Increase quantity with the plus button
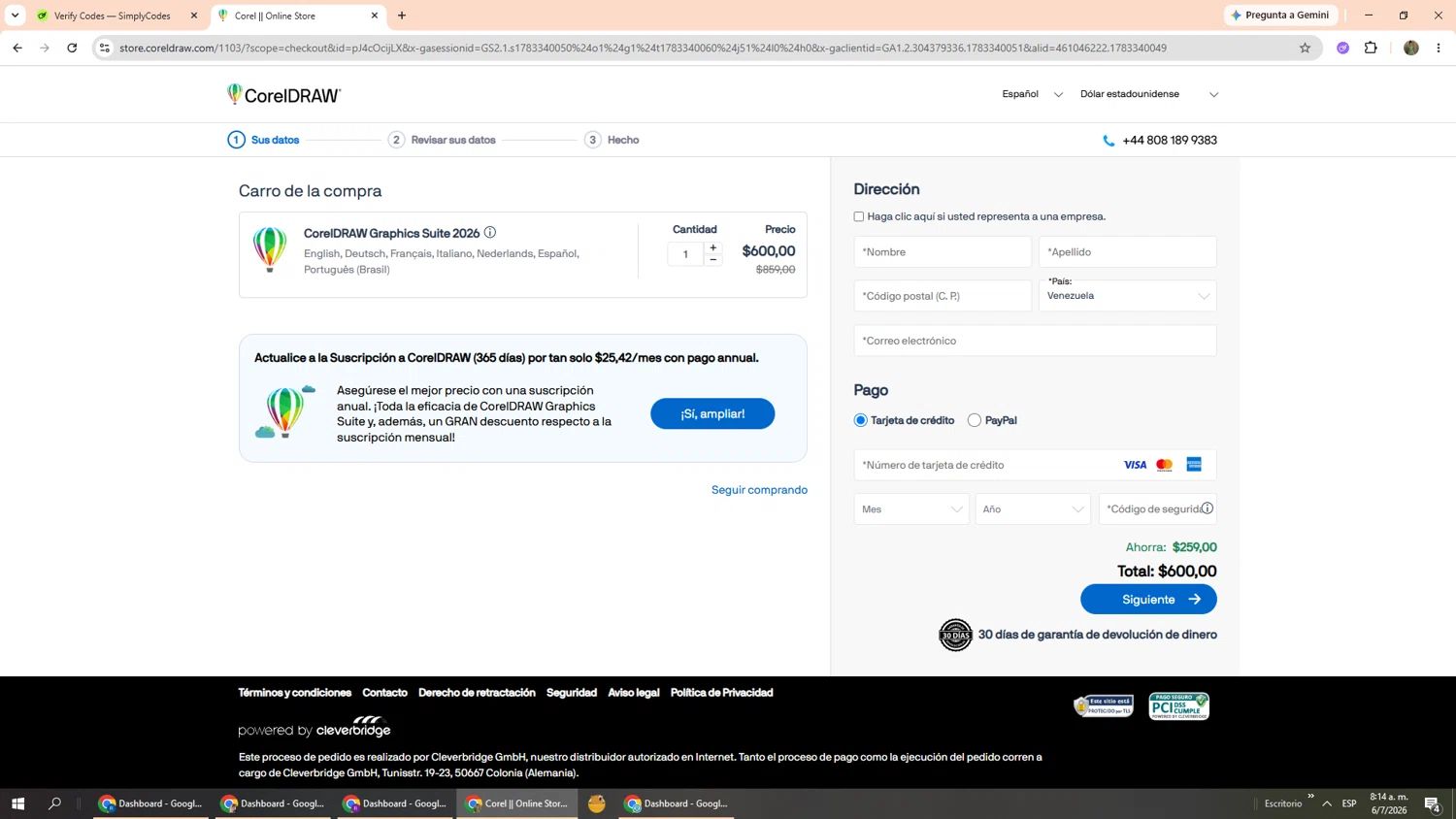Viewport: 1456px width, 819px height. point(713,247)
